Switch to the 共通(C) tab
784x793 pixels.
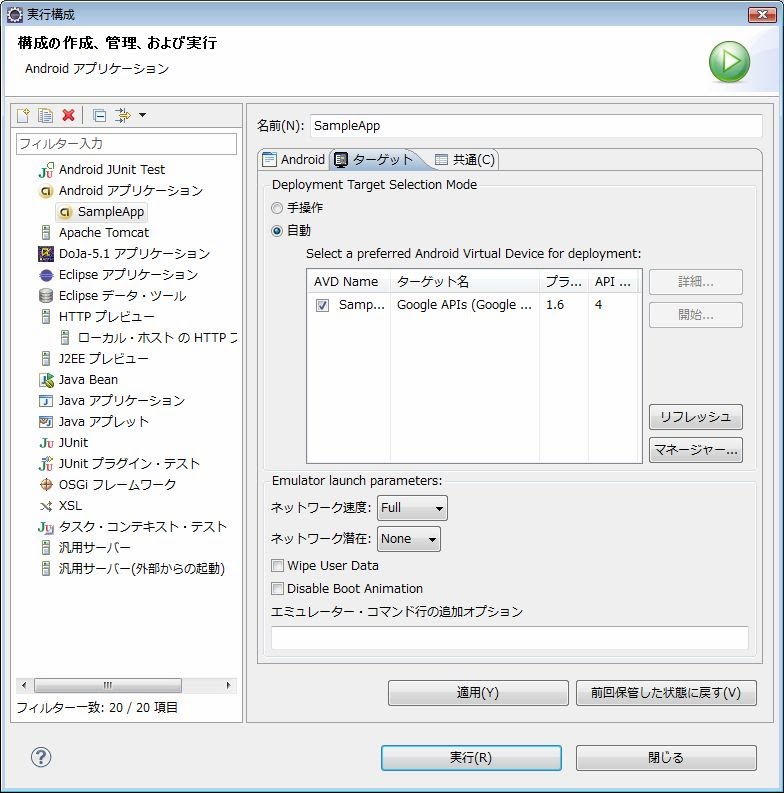tap(465, 160)
